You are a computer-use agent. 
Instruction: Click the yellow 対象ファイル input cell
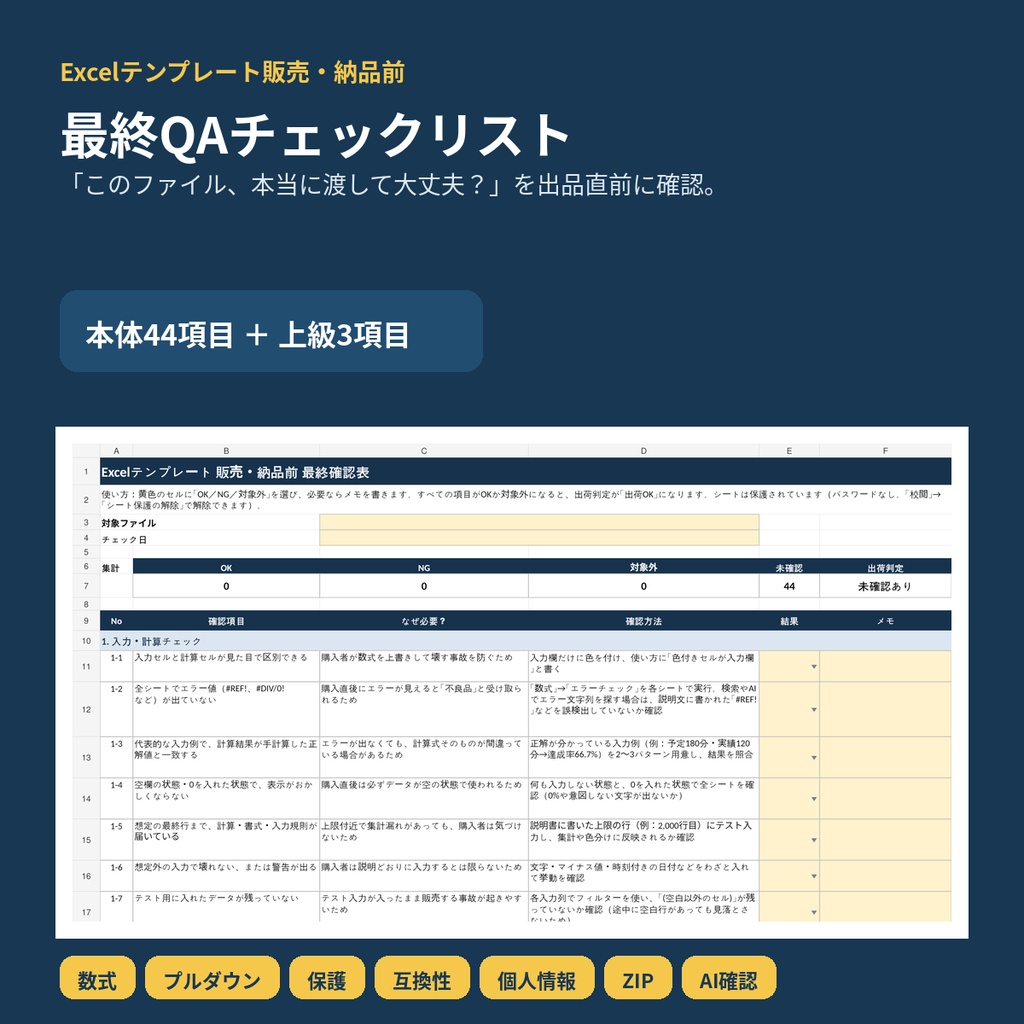pos(539,522)
